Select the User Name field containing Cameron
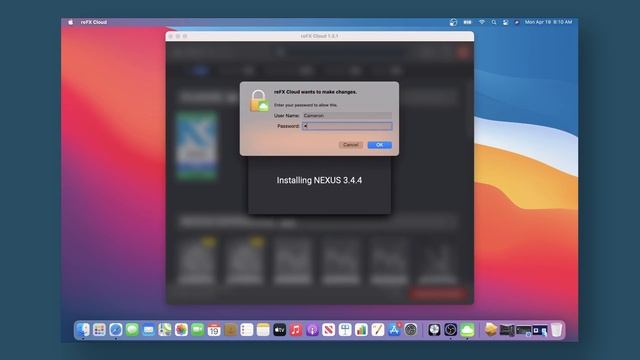The width and height of the screenshot is (640, 360). pos(347,116)
